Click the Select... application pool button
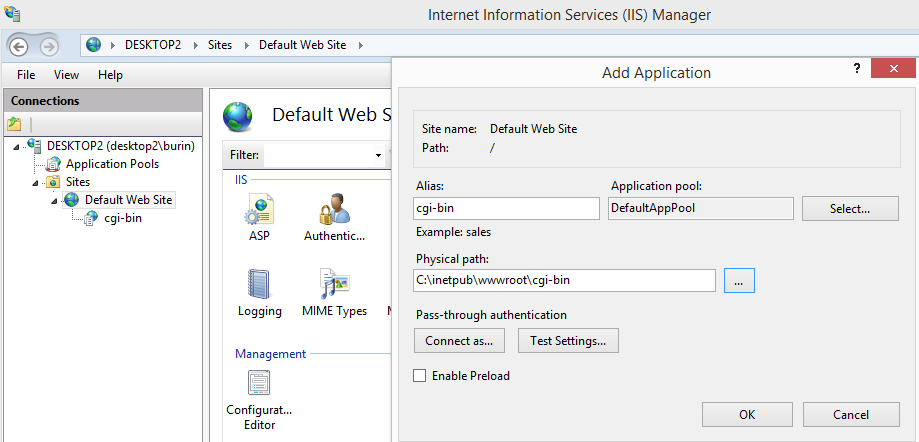Screen dimensions: 919x442 point(850,209)
